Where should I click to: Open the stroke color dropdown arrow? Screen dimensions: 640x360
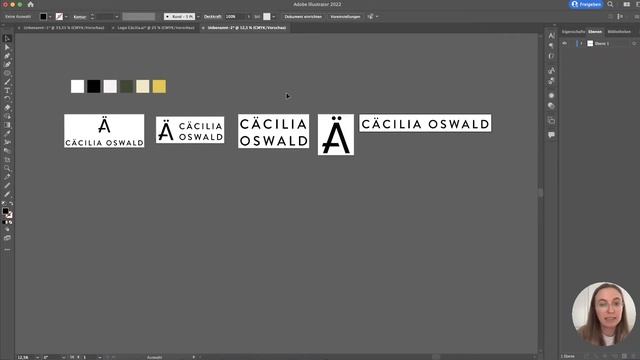[x=66, y=17]
